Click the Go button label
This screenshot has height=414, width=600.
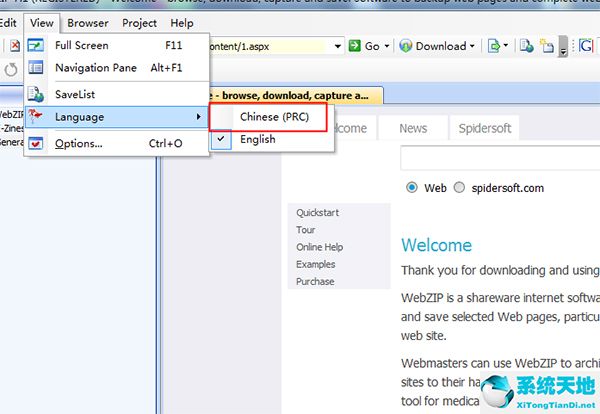pos(372,46)
